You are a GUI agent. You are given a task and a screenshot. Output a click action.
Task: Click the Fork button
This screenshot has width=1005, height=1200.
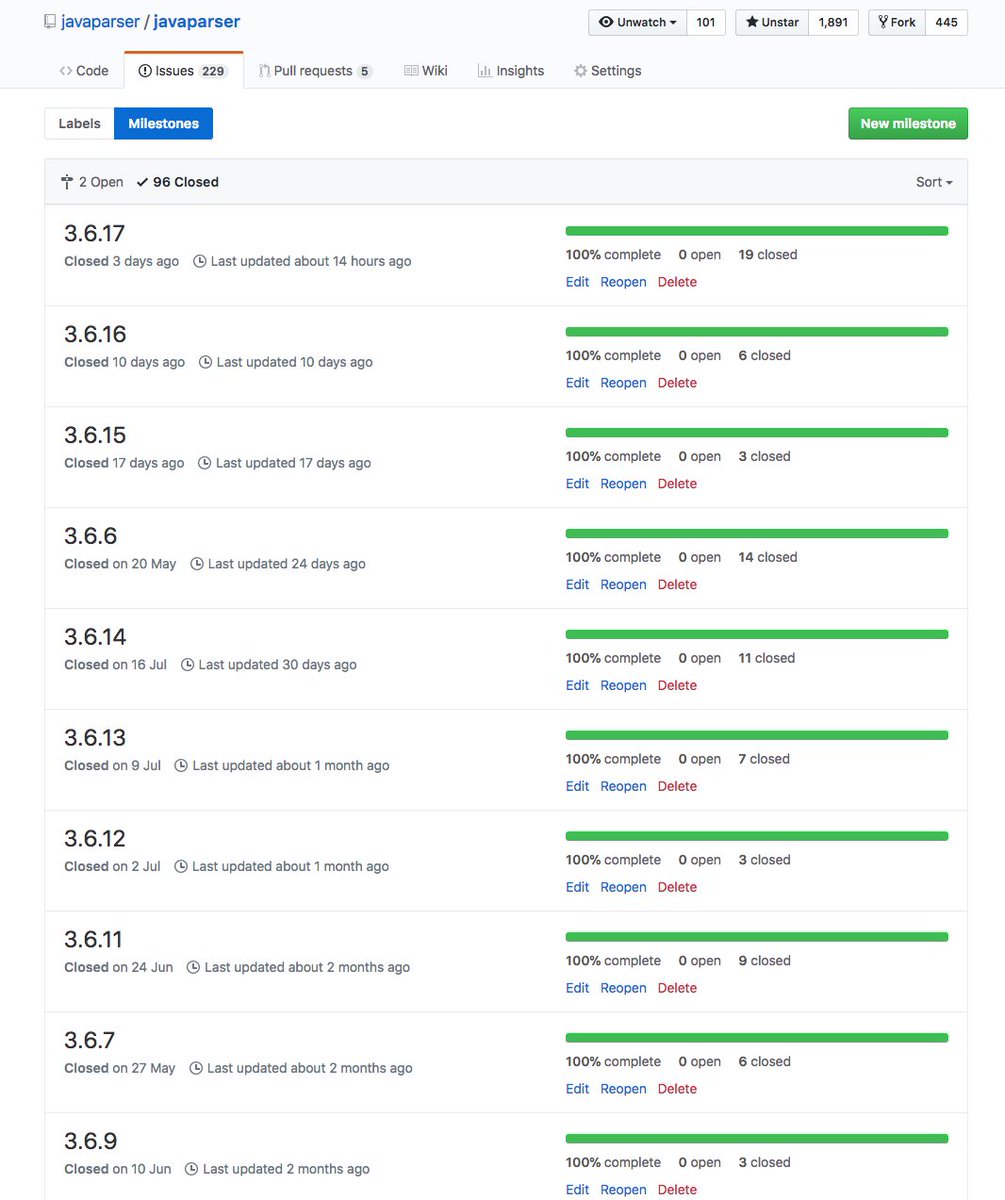(897, 22)
